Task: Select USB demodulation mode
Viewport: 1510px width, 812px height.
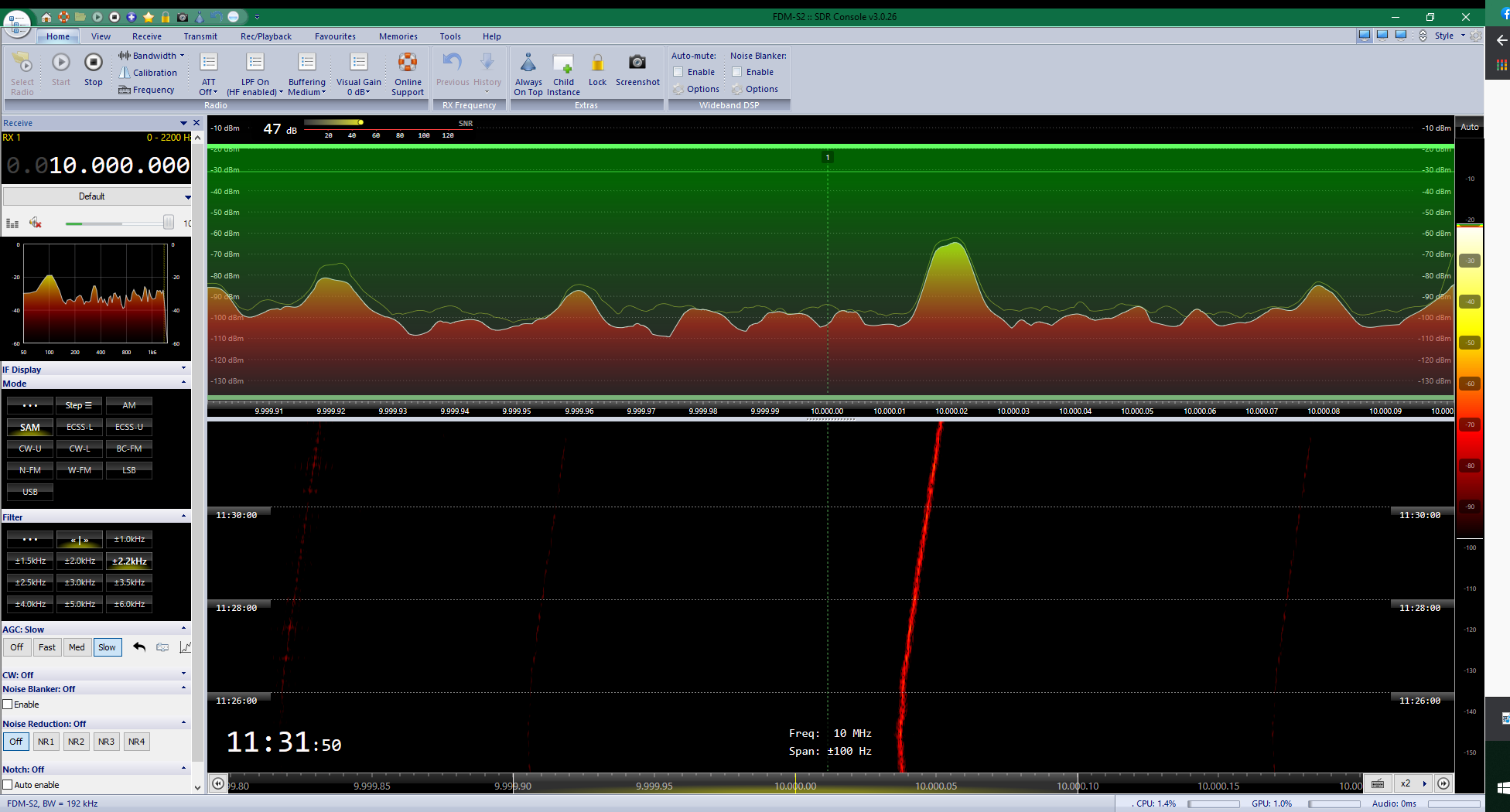Action: coord(30,492)
